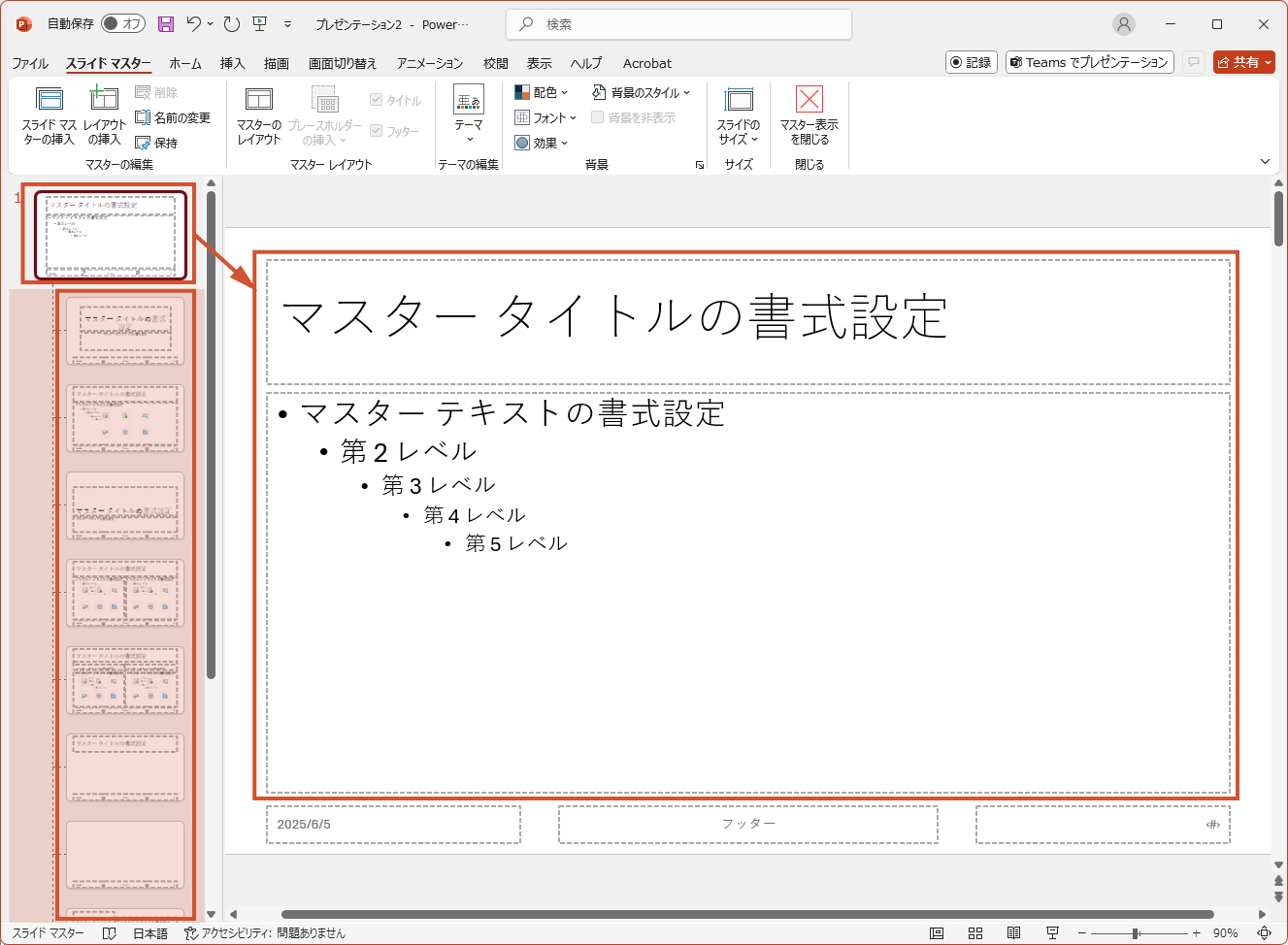This screenshot has width=1288, height=945.
Task: Click the Comments icon button
Action: click(x=1194, y=62)
